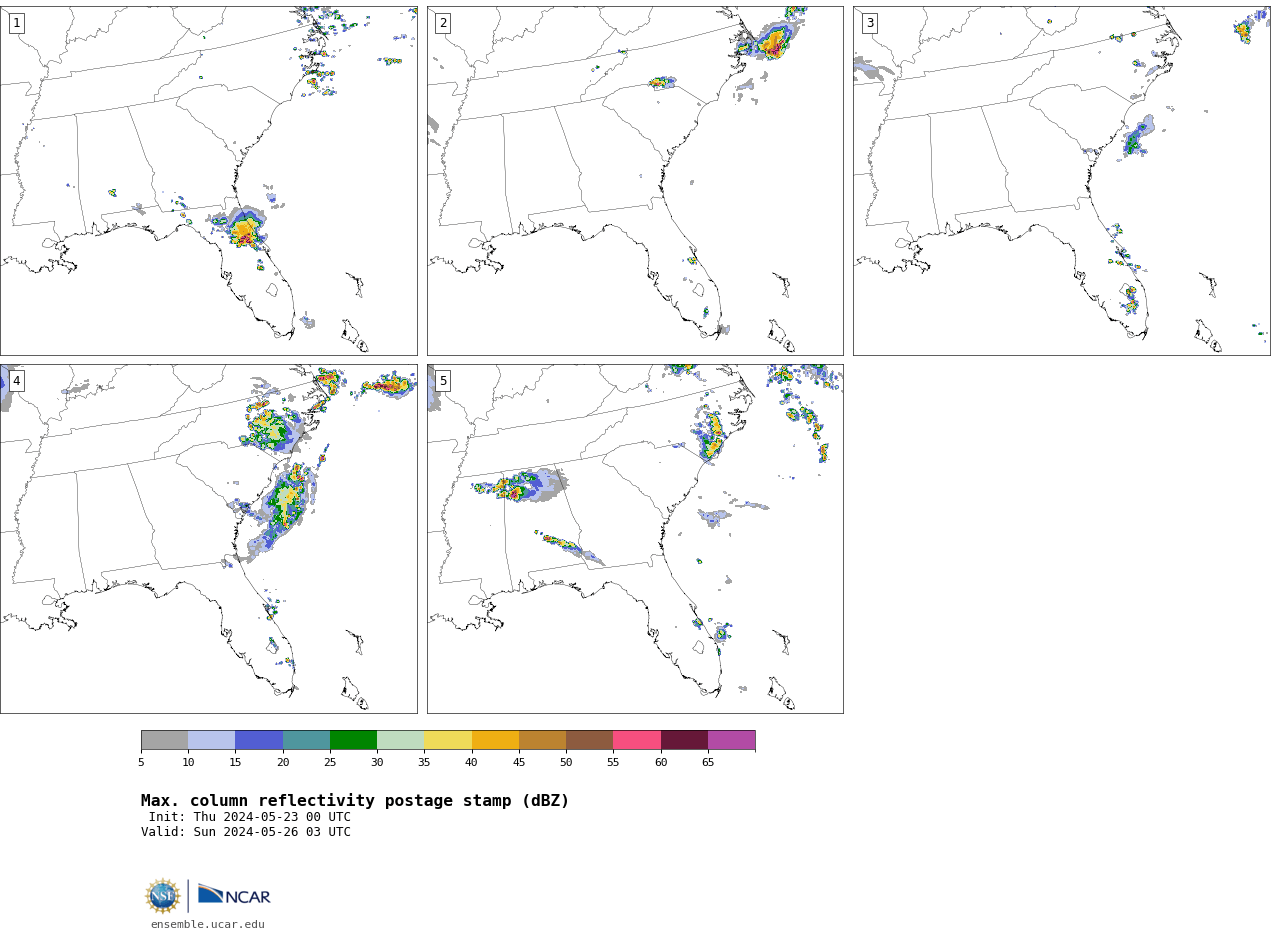This screenshot has height=936, width=1280.
Task: Click the dark brown 50-55 dBZ swatch
Action: pos(590,740)
